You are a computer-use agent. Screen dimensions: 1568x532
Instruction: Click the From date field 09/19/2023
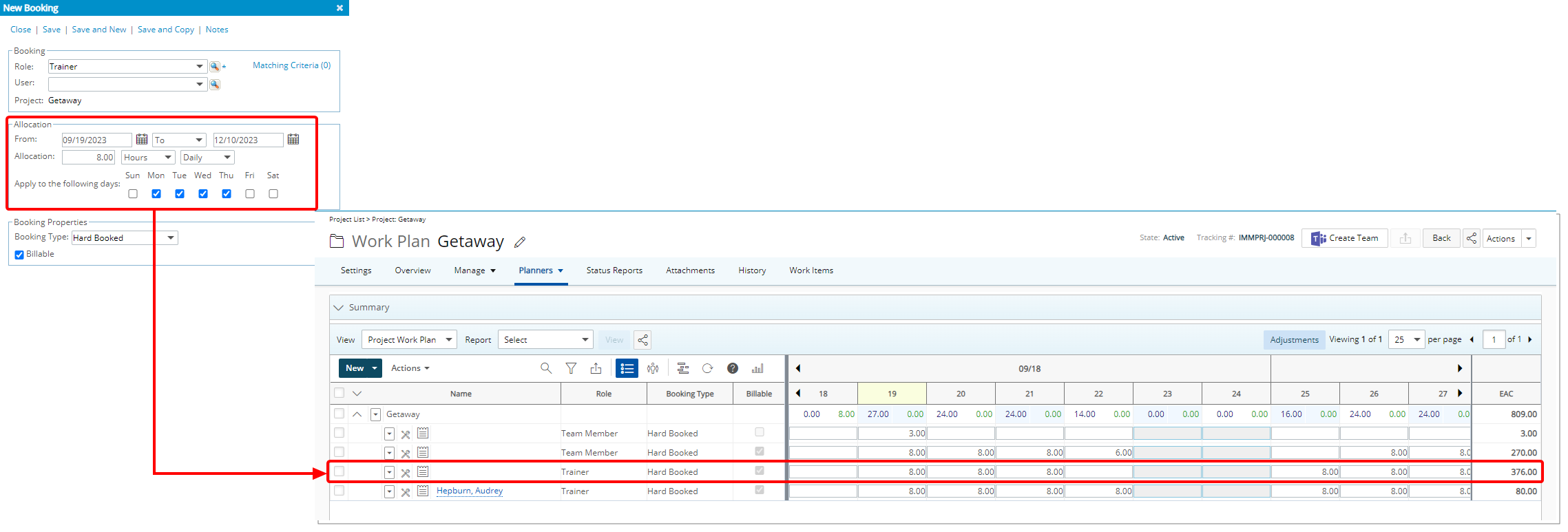coord(96,140)
